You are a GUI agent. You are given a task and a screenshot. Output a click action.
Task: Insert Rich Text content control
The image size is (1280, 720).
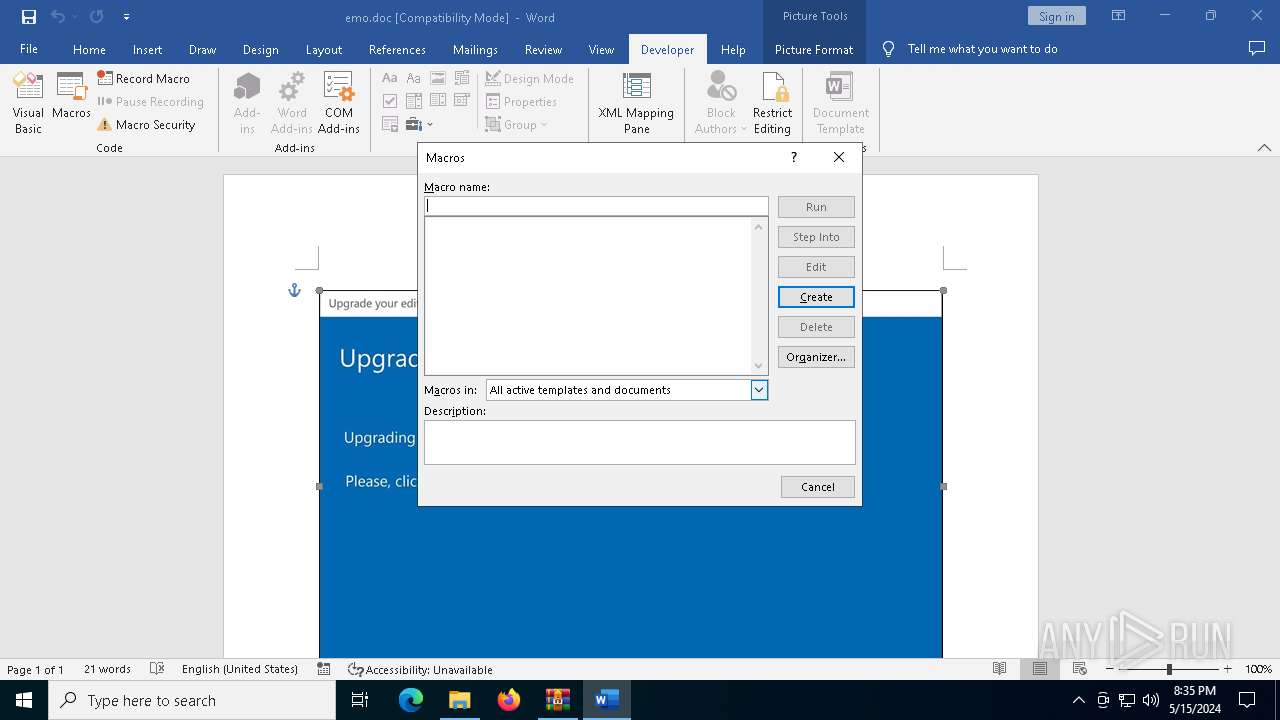point(390,78)
